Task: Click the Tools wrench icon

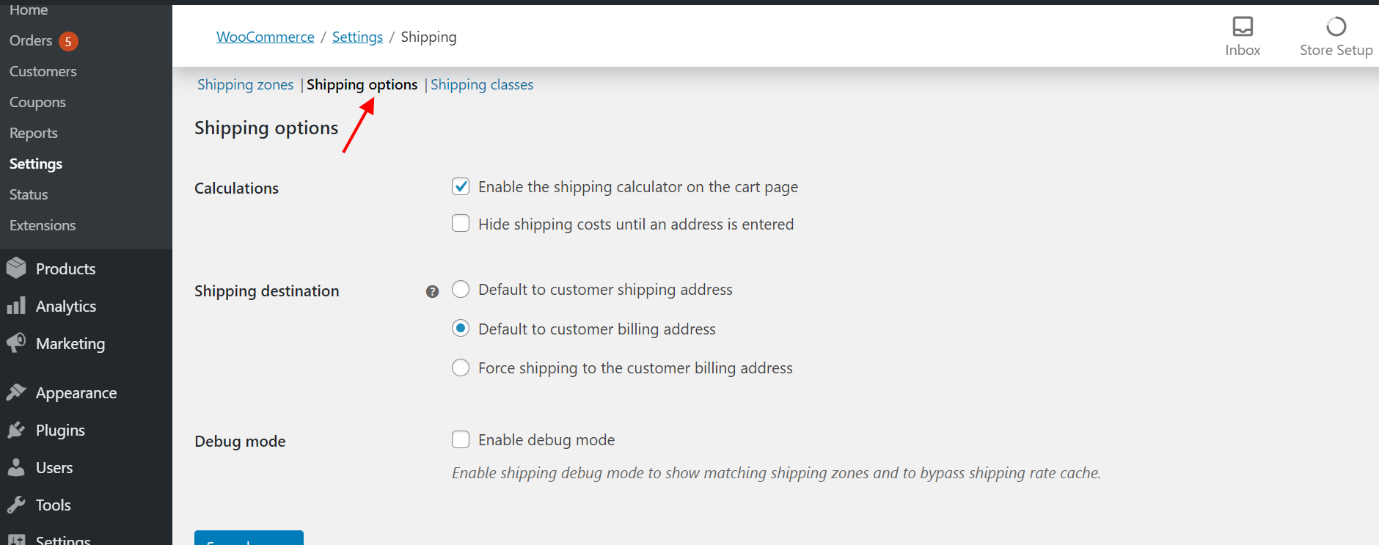Action: tap(15, 505)
